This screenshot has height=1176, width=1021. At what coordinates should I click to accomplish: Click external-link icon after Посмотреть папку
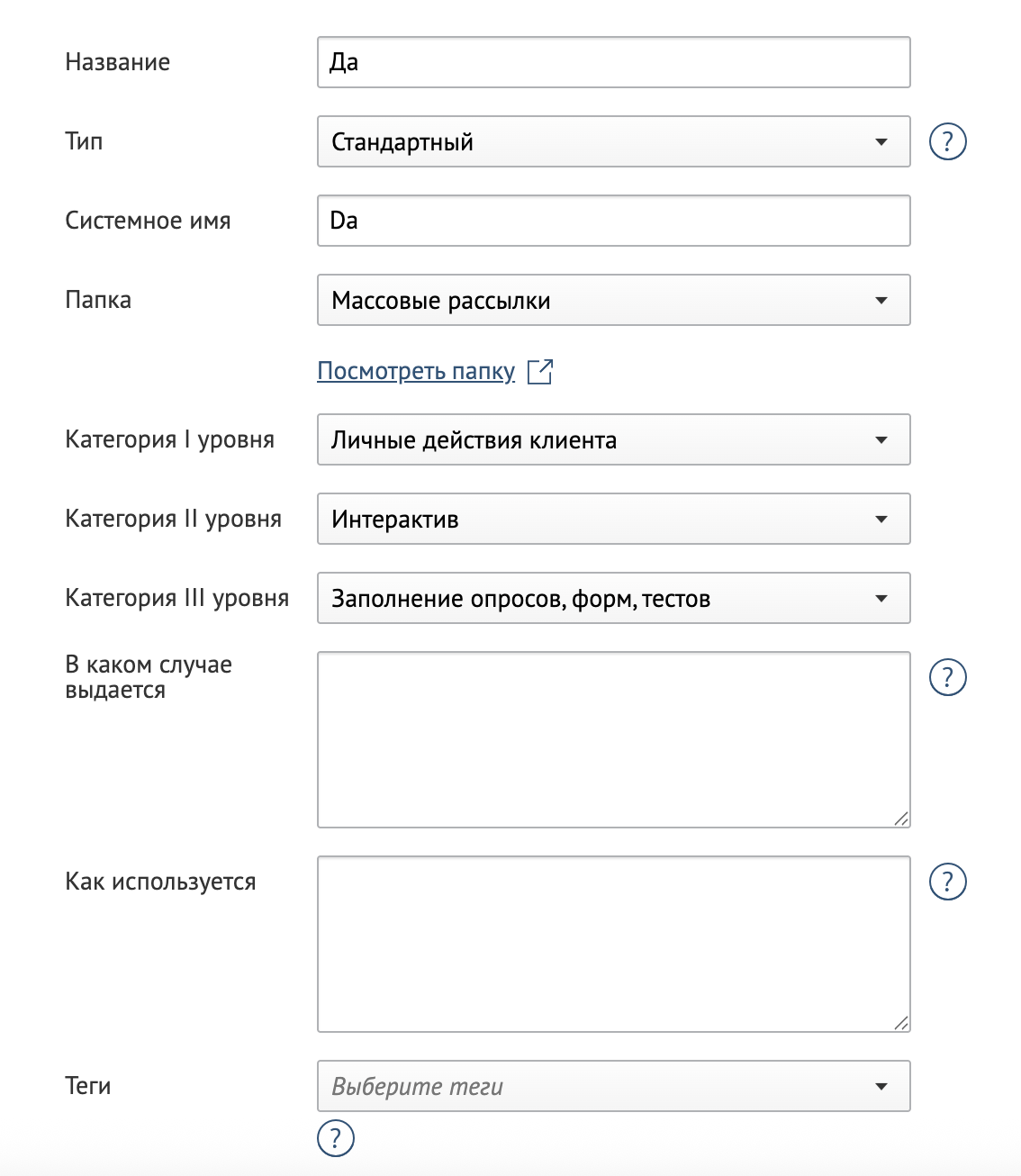[540, 371]
